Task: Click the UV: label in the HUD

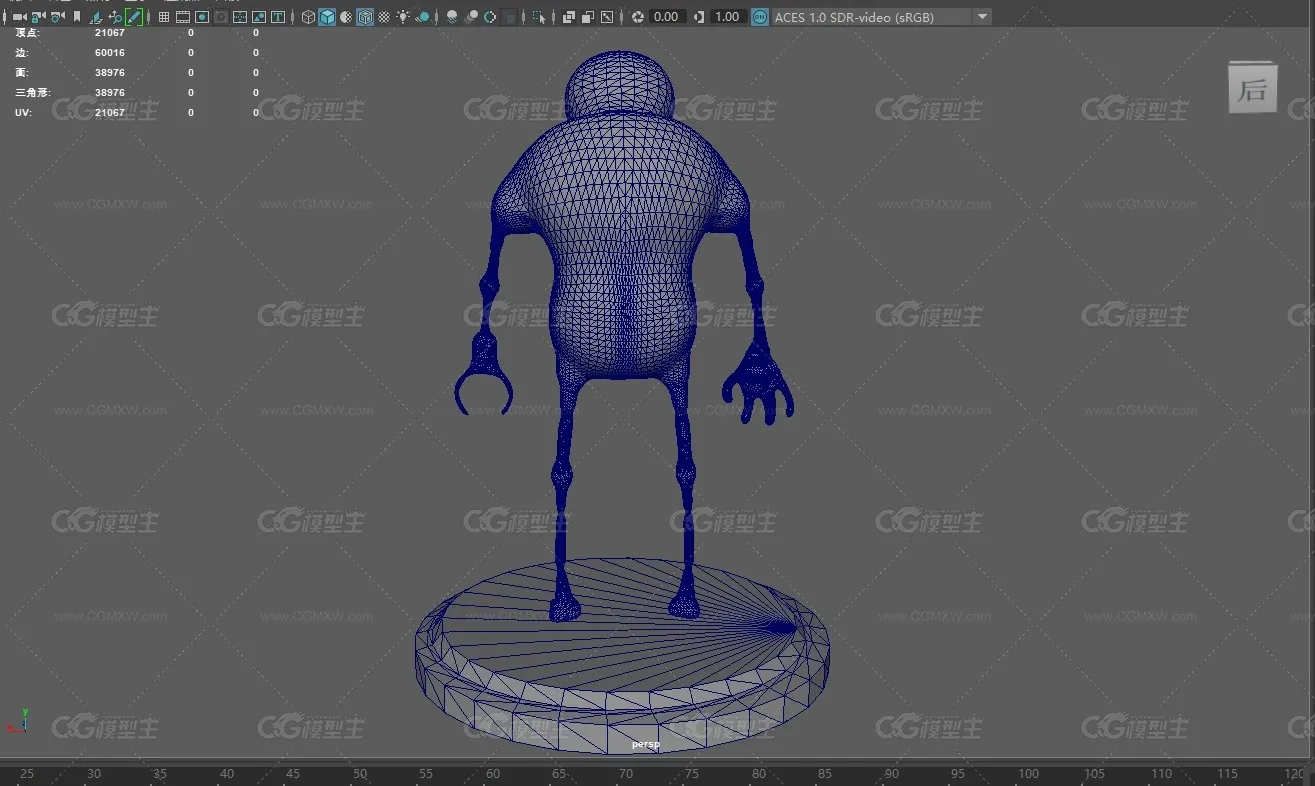Action: click(24, 113)
